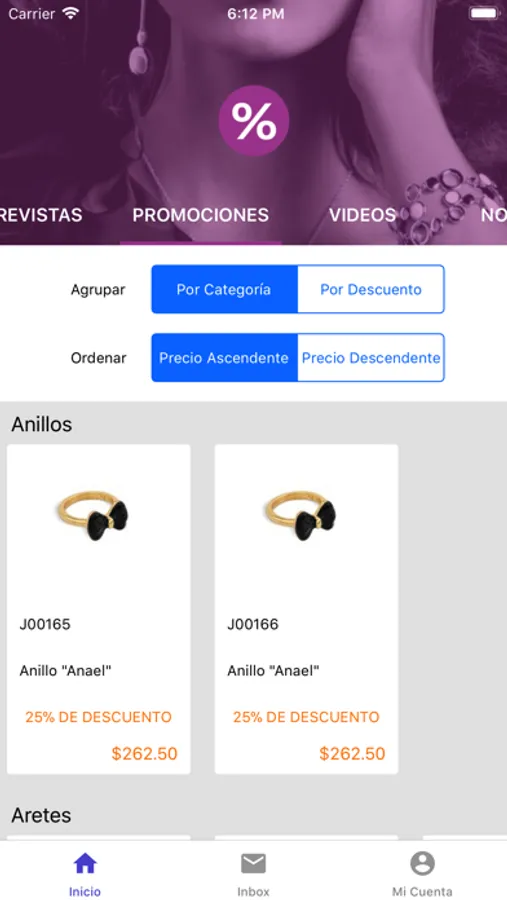
Task: Open the Inbox envelope icon
Action: 253,863
